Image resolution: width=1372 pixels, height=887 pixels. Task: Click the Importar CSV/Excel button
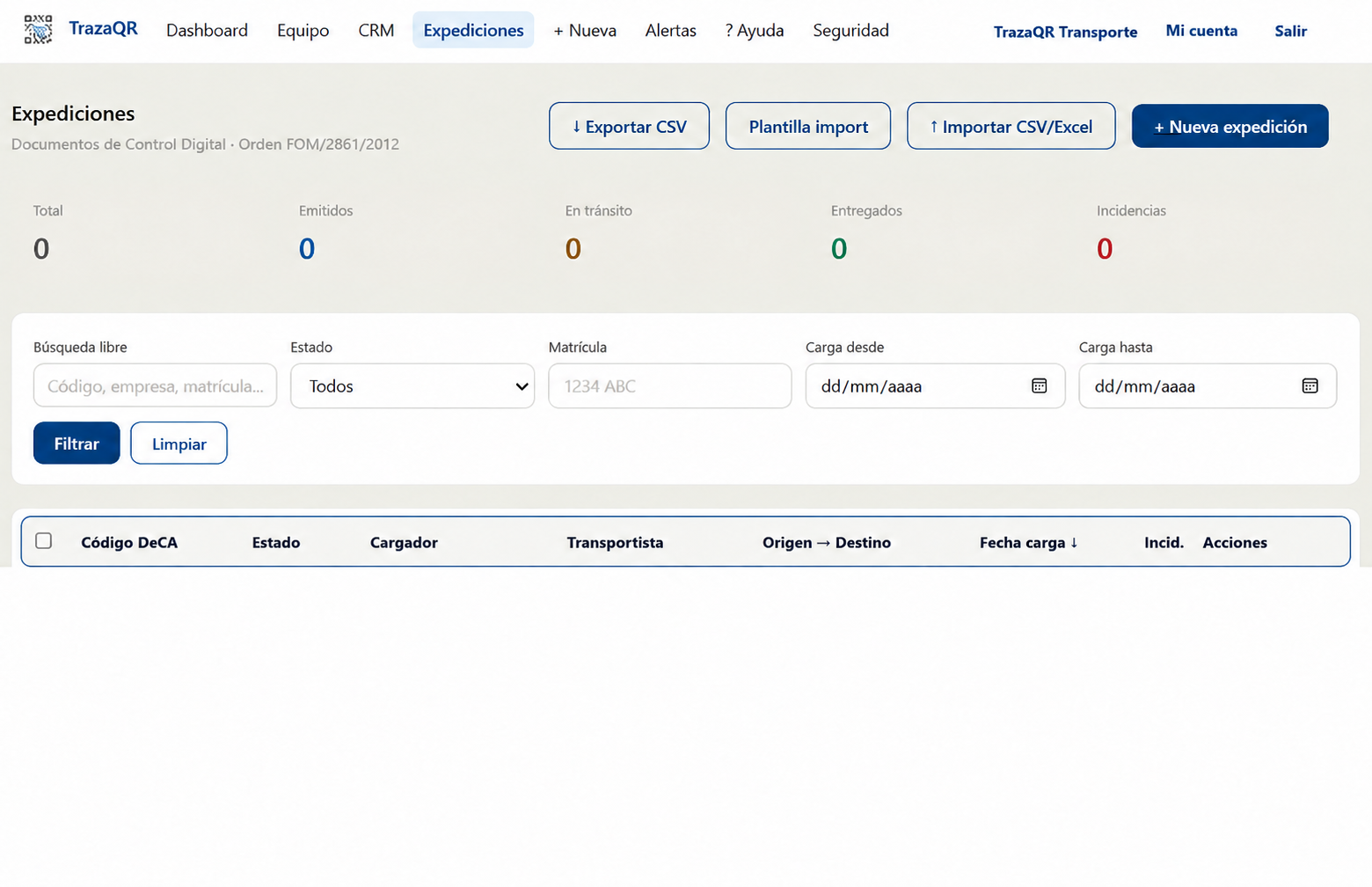pos(1011,126)
